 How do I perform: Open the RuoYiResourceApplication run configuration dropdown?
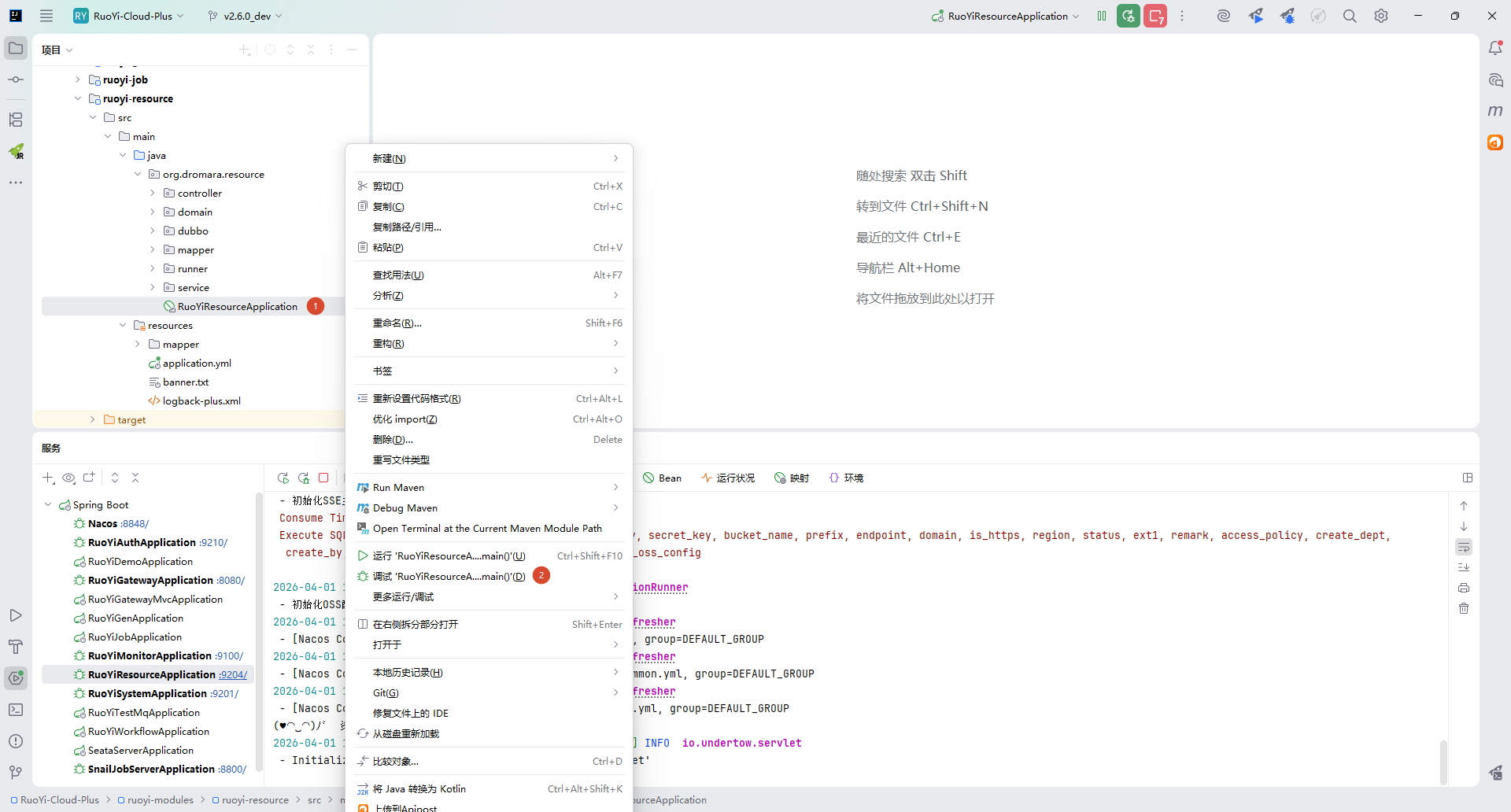click(x=1007, y=16)
